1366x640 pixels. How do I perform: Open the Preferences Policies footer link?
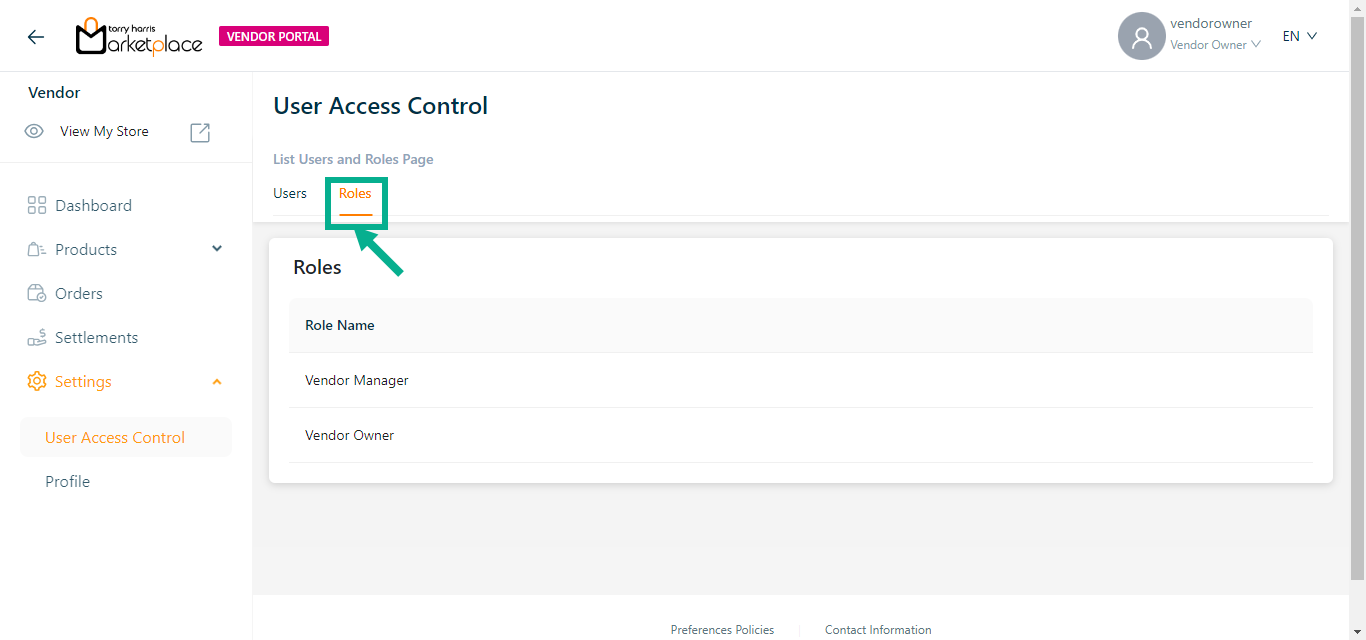coord(722,630)
